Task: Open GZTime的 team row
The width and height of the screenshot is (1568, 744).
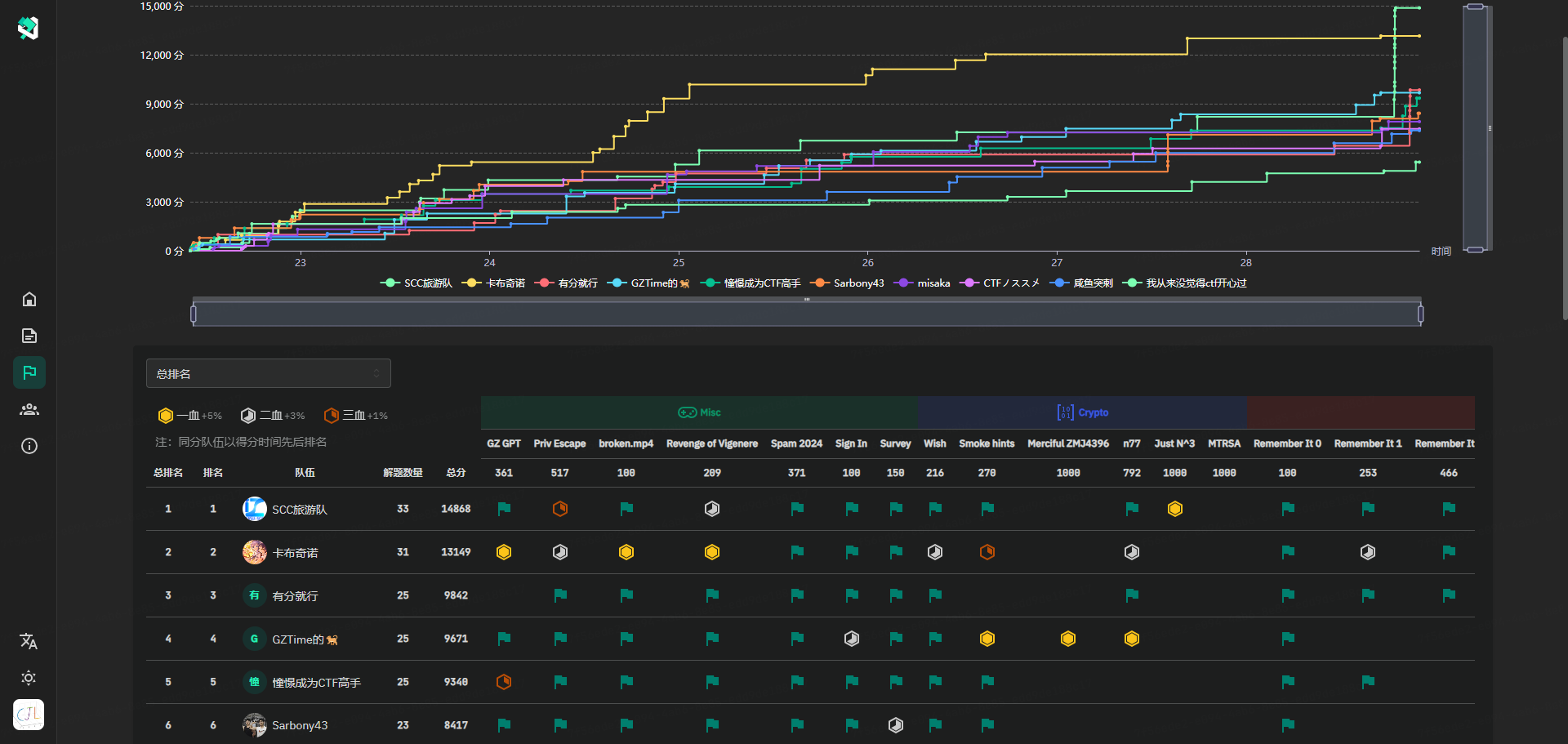Action: 810,639
